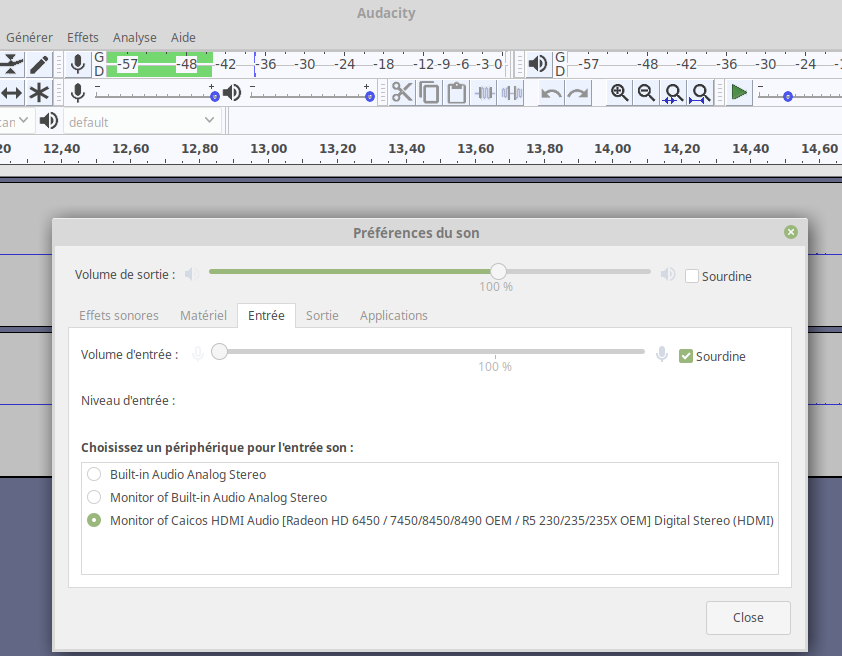
Task: Uncheck the input Sourdine checkbox
Action: click(x=686, y=356)
